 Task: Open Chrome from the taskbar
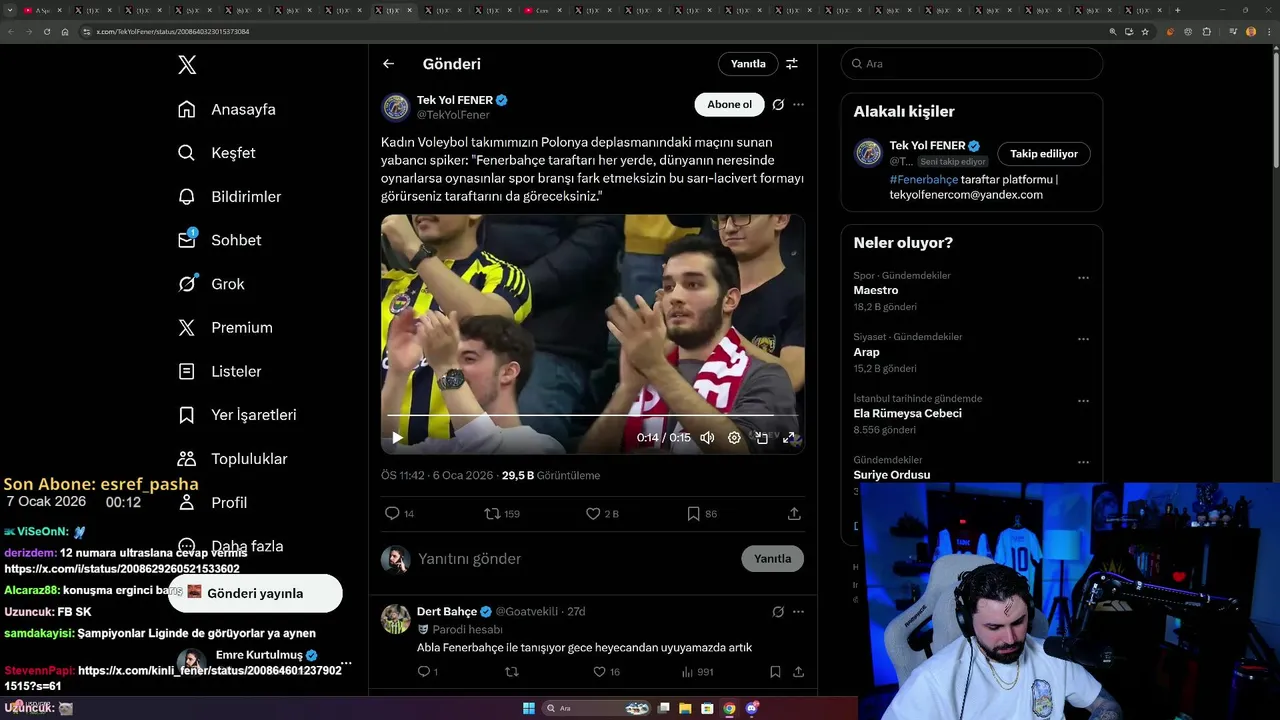729,708
